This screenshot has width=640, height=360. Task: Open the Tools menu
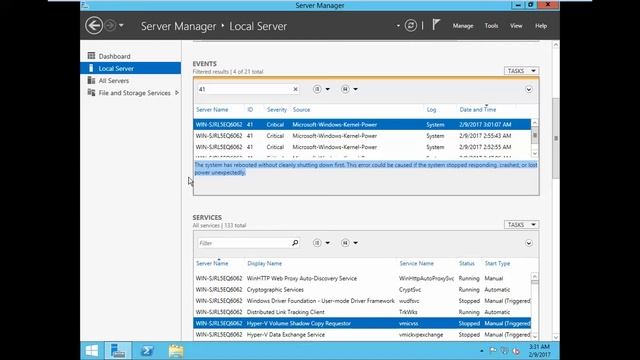point(491,26)
